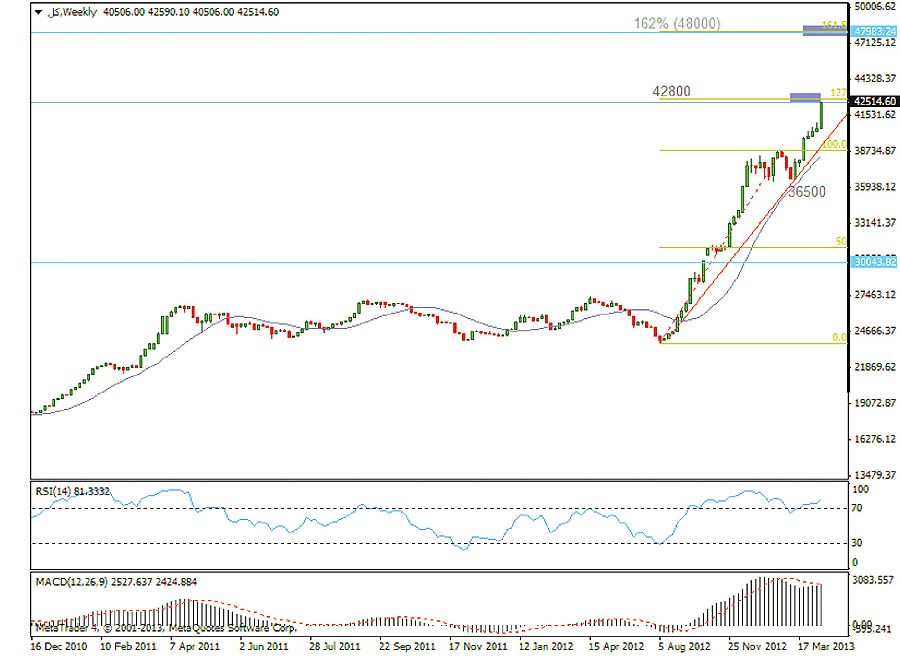Image resolution: width=900 pixels, height=663 pixels.
Task: Click the 5 Aug 2012 date marker
Action: click(684, 646)
